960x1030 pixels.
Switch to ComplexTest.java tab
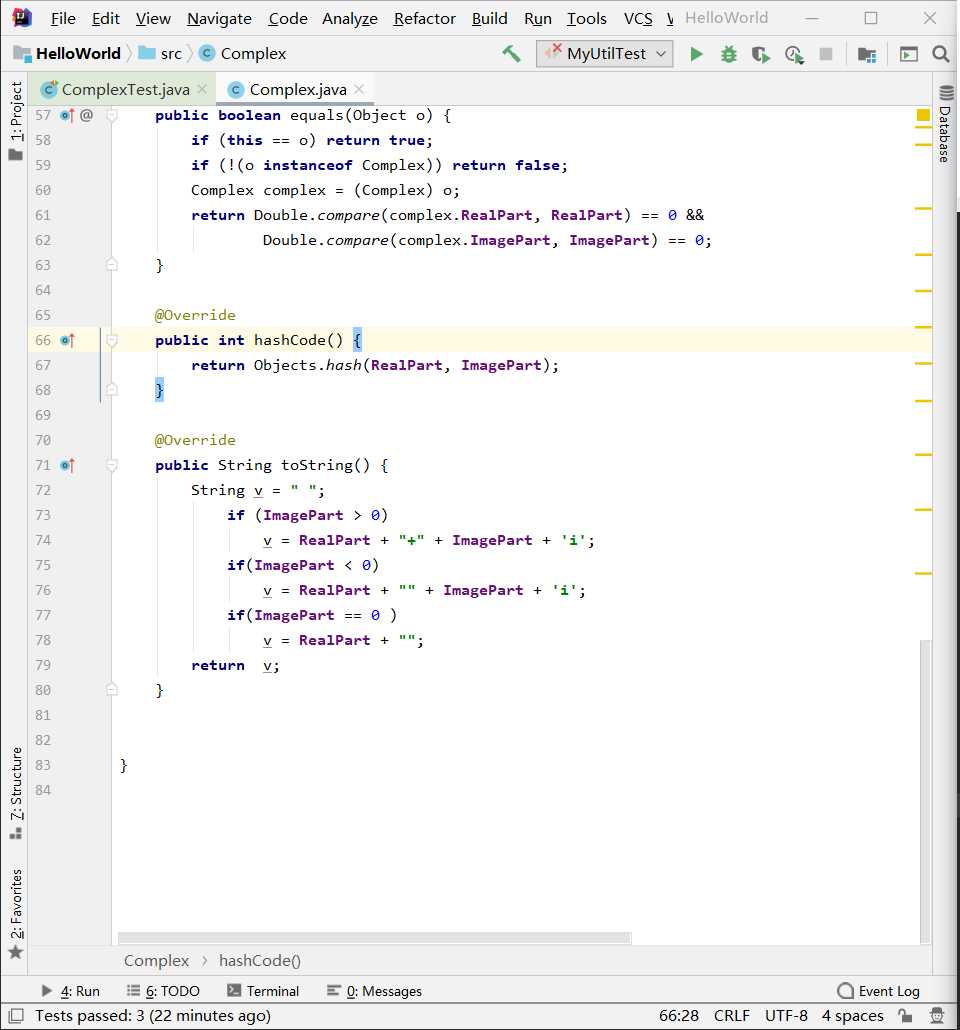[125, 89]
